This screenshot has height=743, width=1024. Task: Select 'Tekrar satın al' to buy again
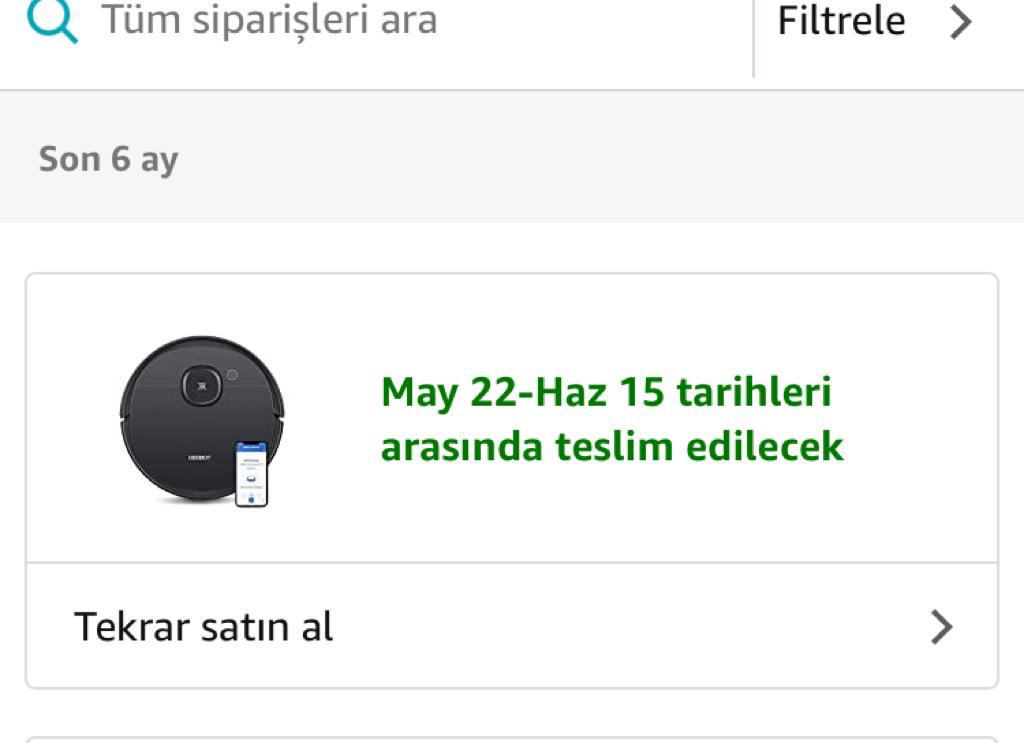pos(203,627)
